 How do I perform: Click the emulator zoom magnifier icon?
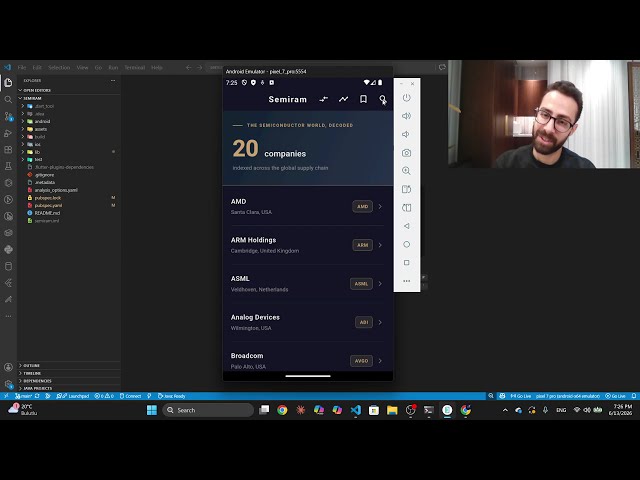[407, 171]
